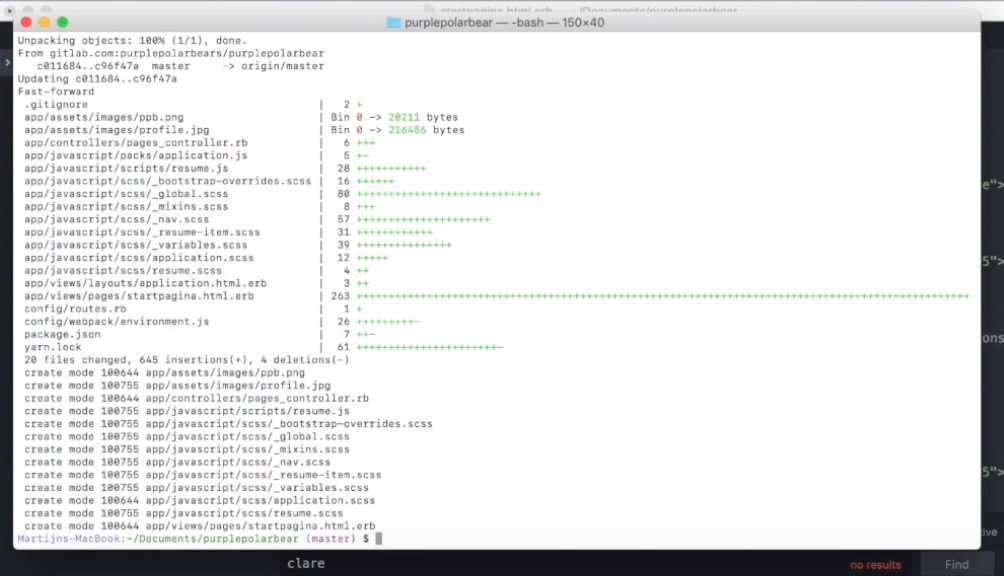The height and width of the screenshot is (576, 1004).
Task: Click 'origin/master' in fetch output
Action: pos(282,66)
